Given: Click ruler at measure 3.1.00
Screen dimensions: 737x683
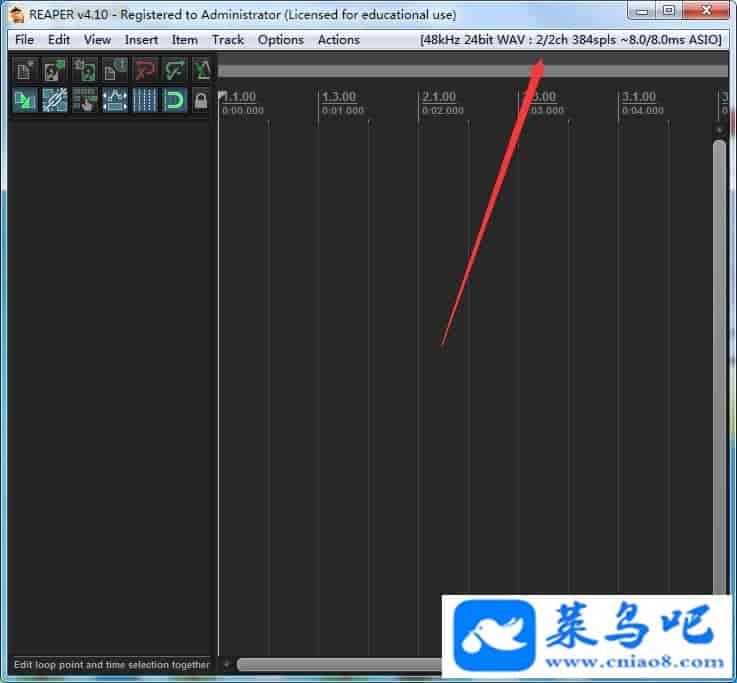Looking at the screenshot, I should point(639,97).
